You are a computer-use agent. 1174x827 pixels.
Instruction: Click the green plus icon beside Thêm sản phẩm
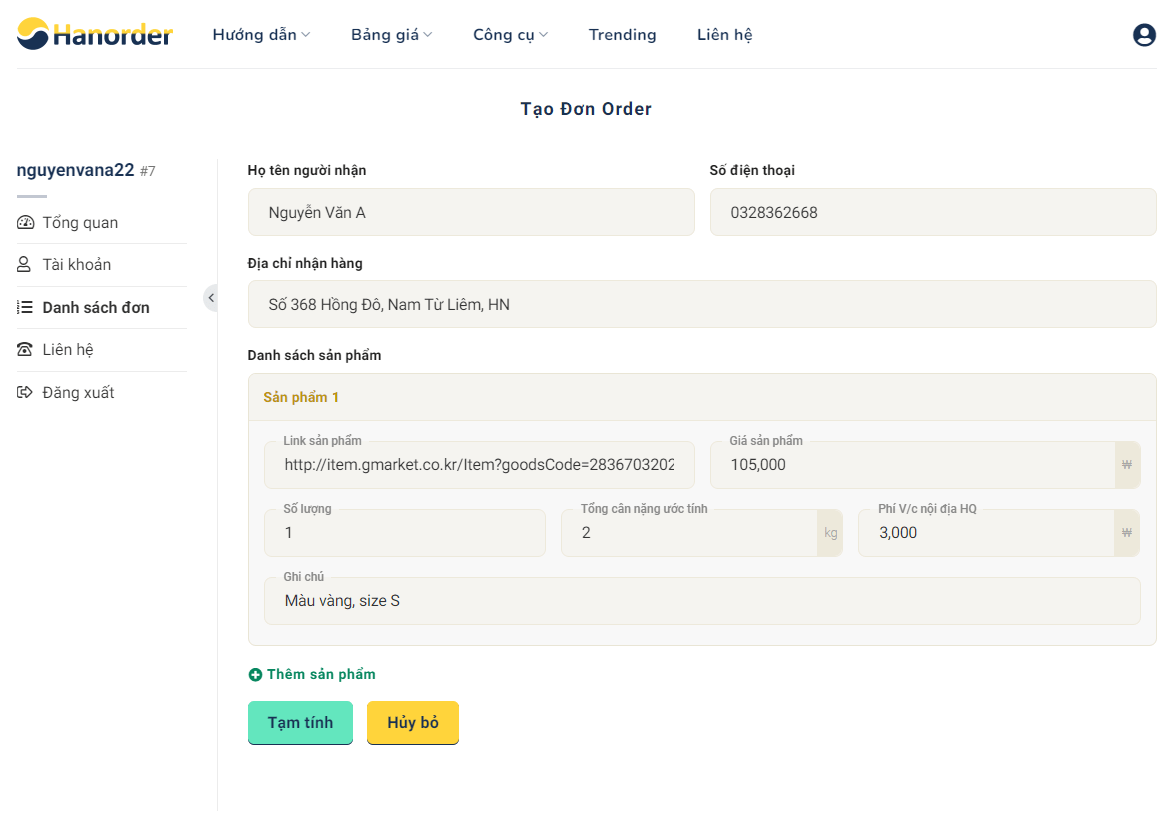tap(255, 674)
